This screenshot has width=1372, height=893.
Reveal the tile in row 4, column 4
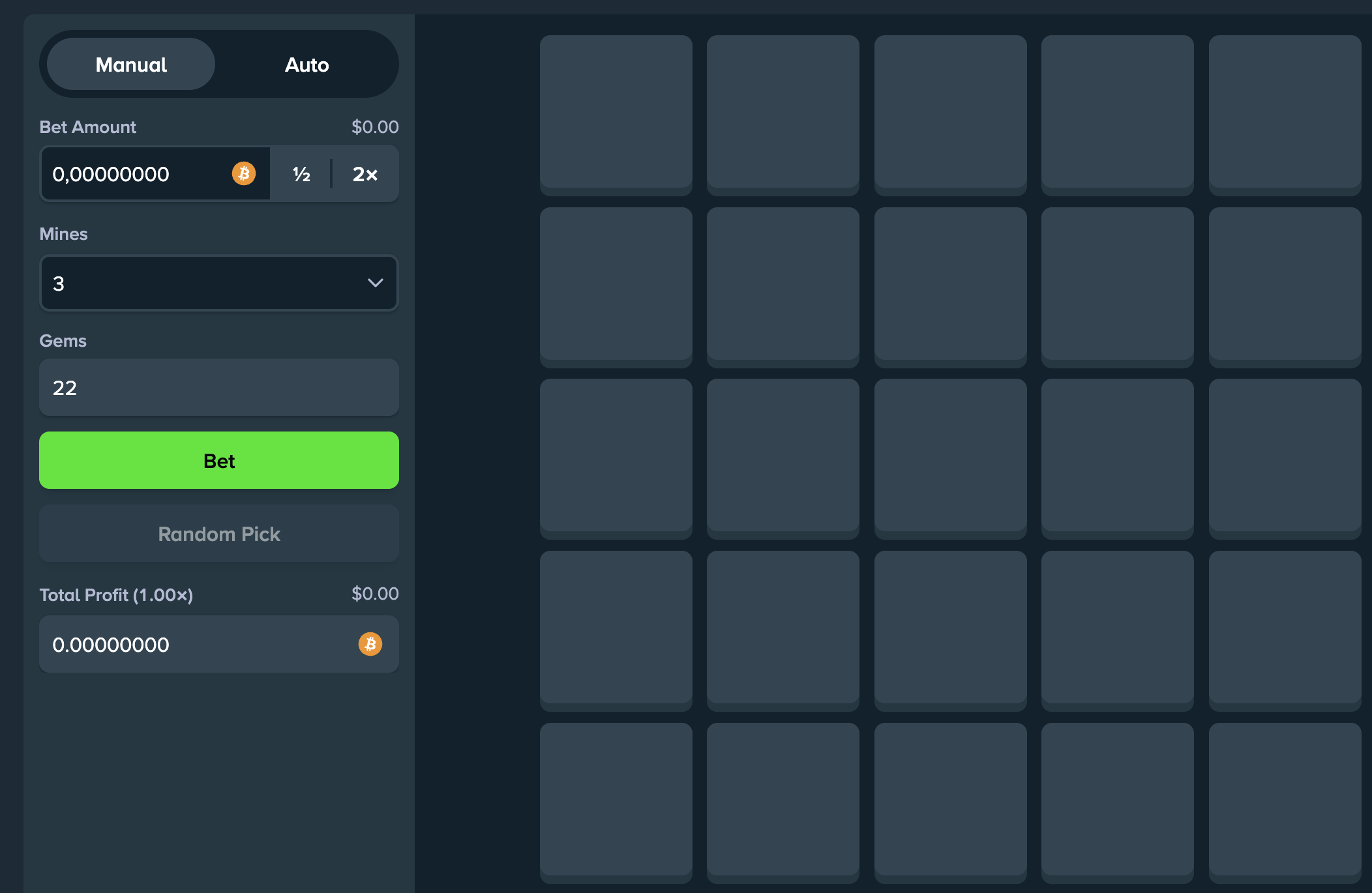(1118, 631)
